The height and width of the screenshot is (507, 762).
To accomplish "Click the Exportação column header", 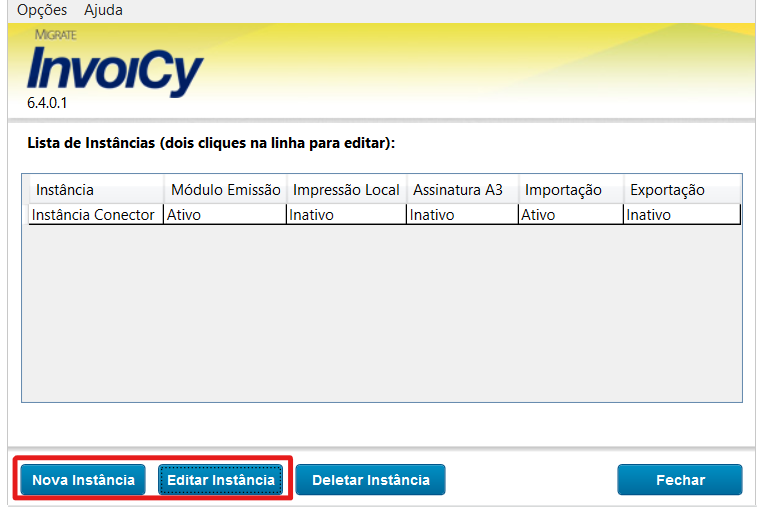I will [x=667, y=190].
